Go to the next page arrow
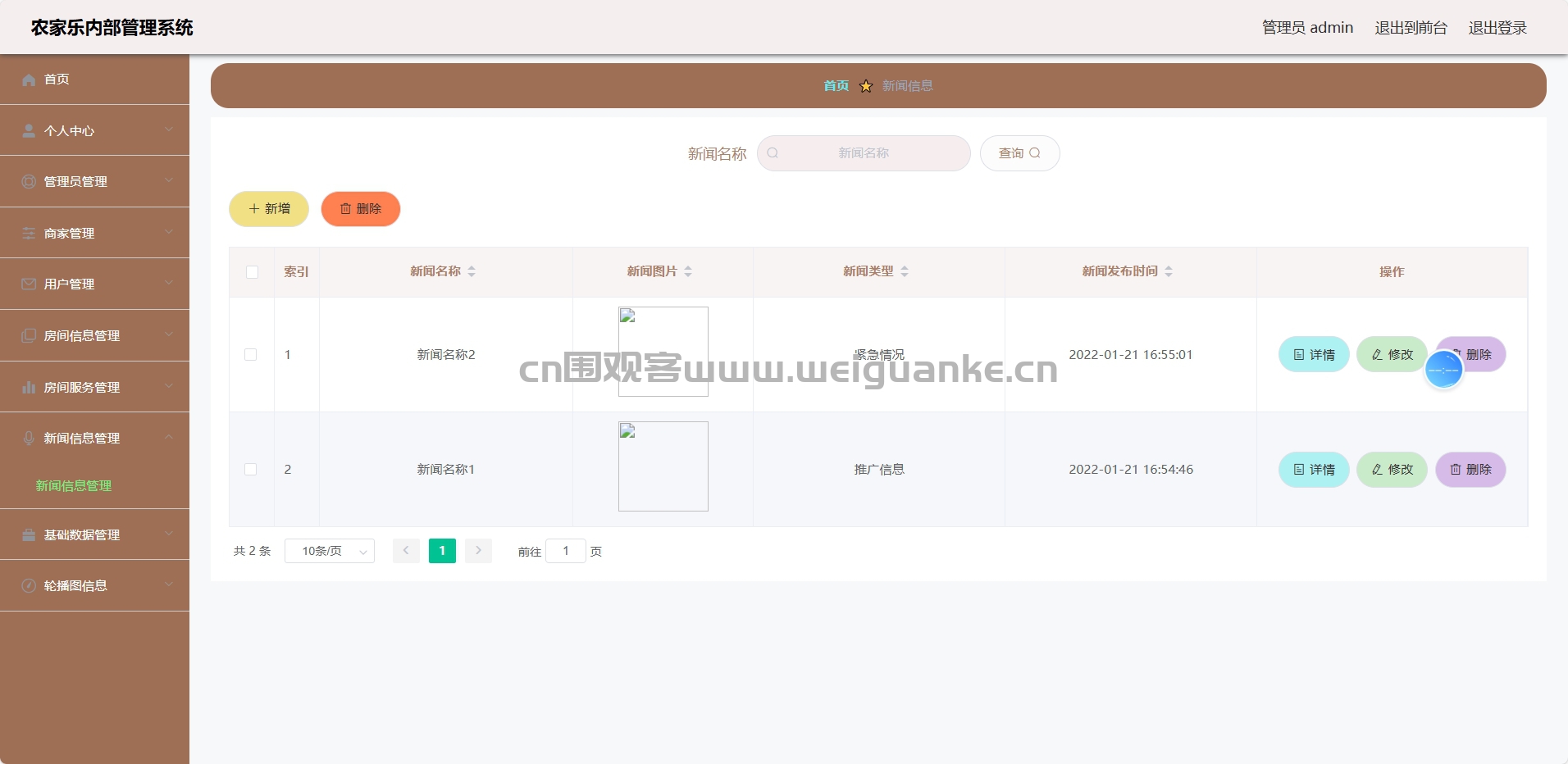 coord(478,551)
